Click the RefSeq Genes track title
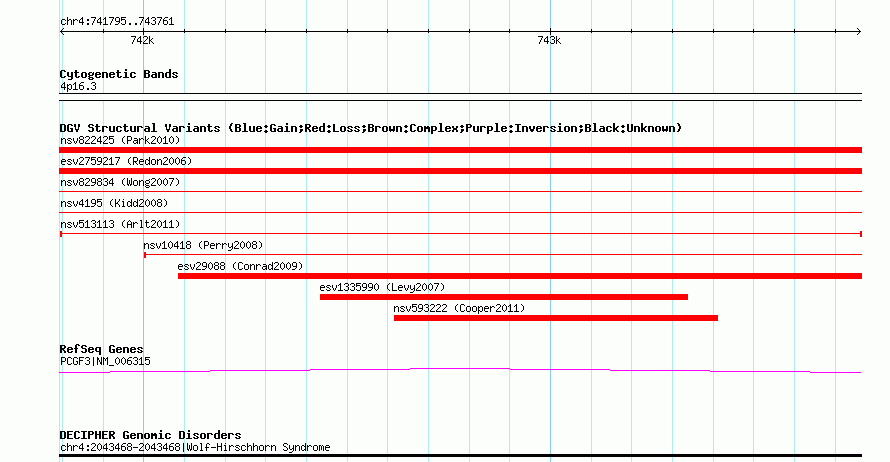The width and height of the screenshot is (890, 462). [101, 349]
